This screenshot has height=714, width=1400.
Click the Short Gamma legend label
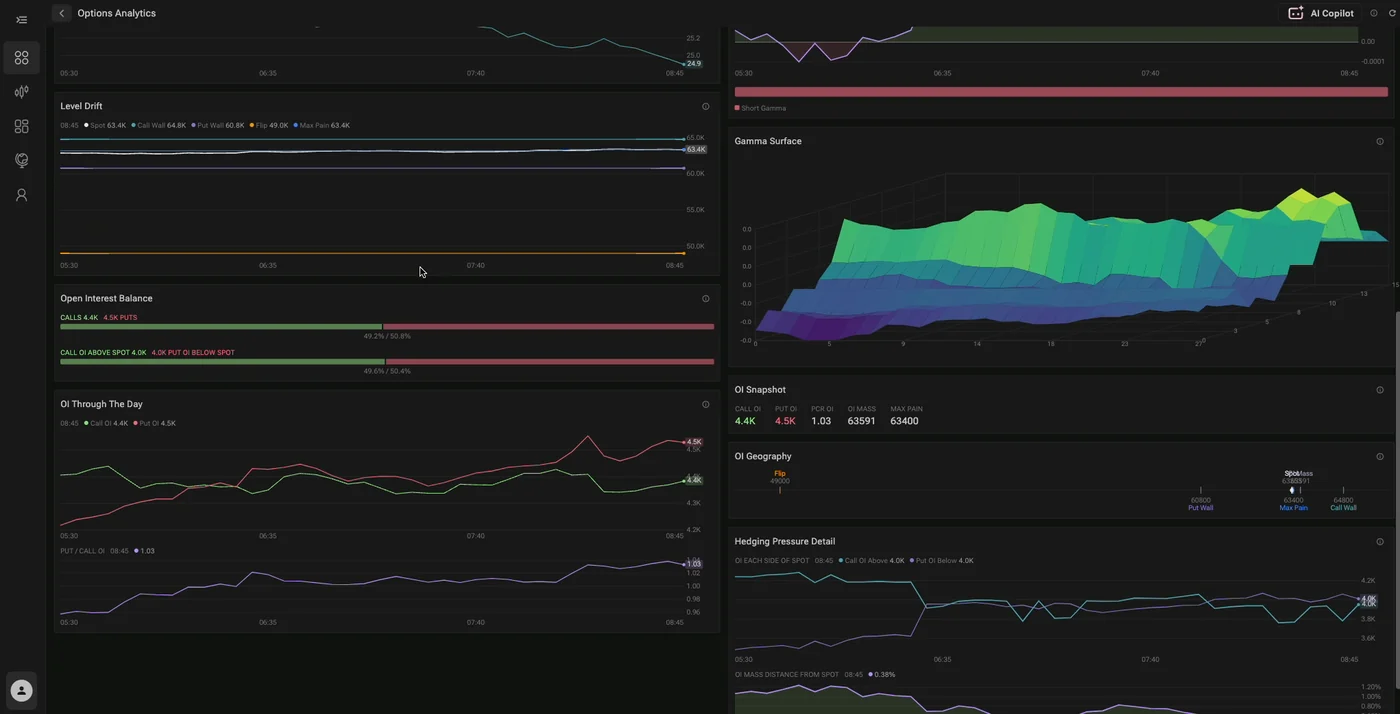coord(760,108)
